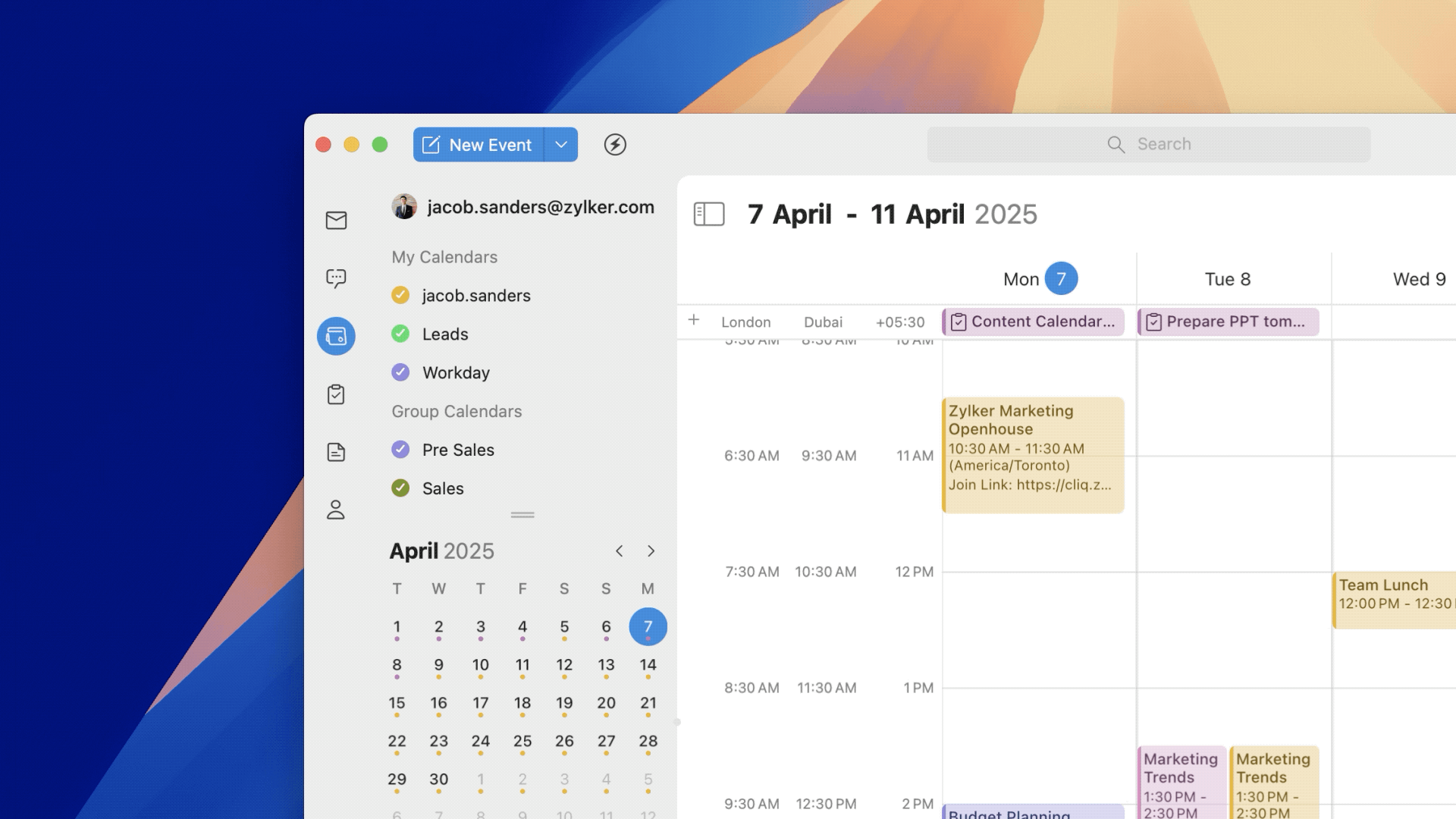Go to next month in mini calendar
Screen dimensions: 1456x819
(651, 551)
